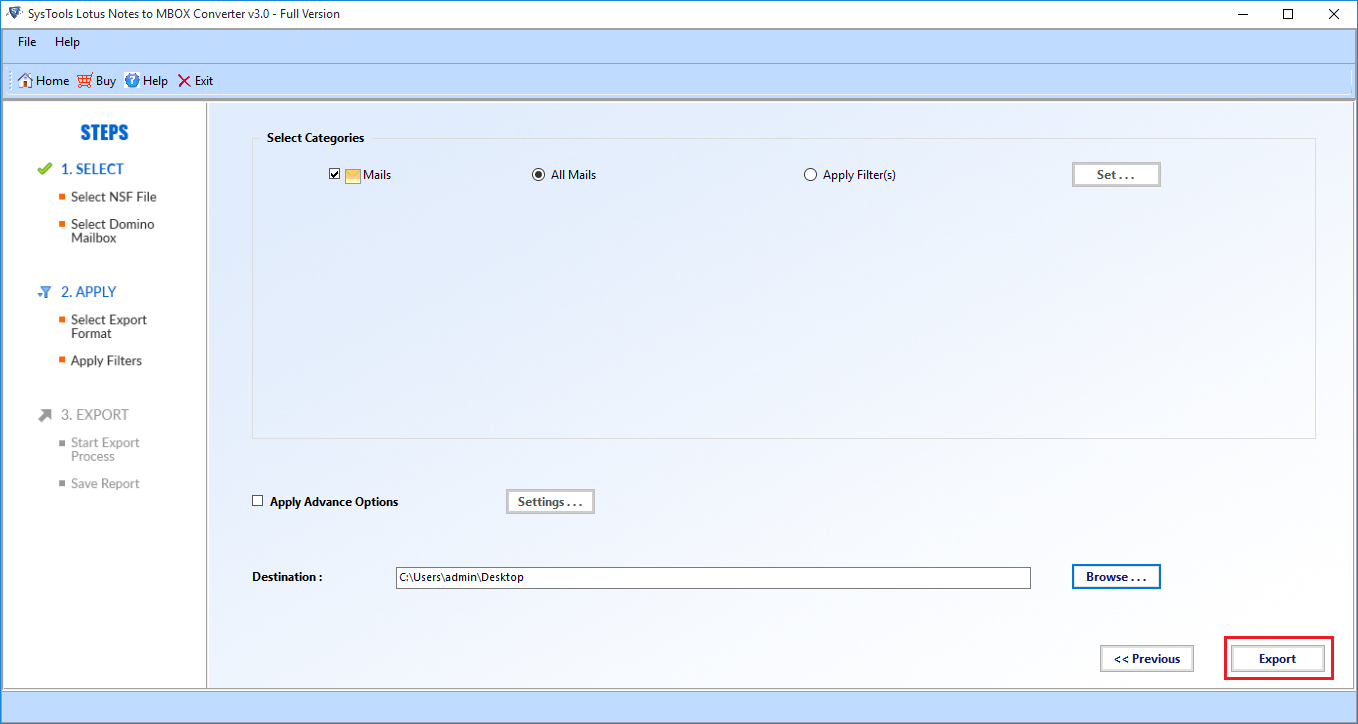The width and height of the screenshot is (1358, 724).
Task: Click the 'Start Export Process' step
Action: (x=105, y=450)
